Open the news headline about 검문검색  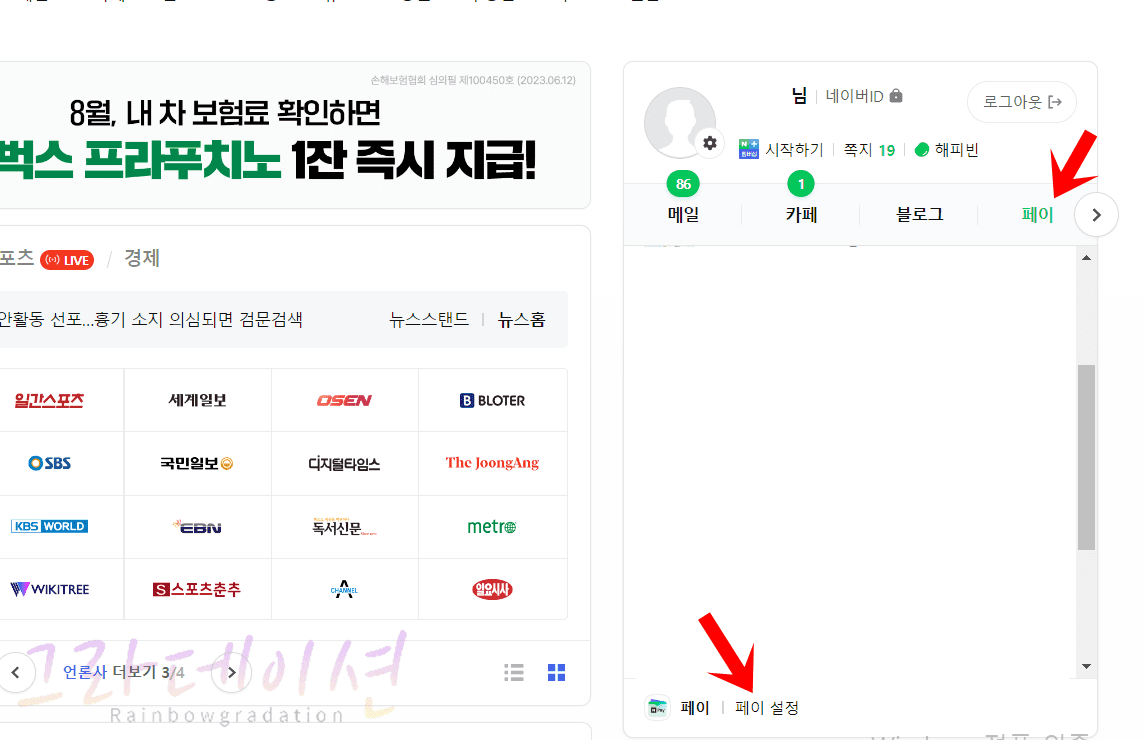click(x=151, y=319)
